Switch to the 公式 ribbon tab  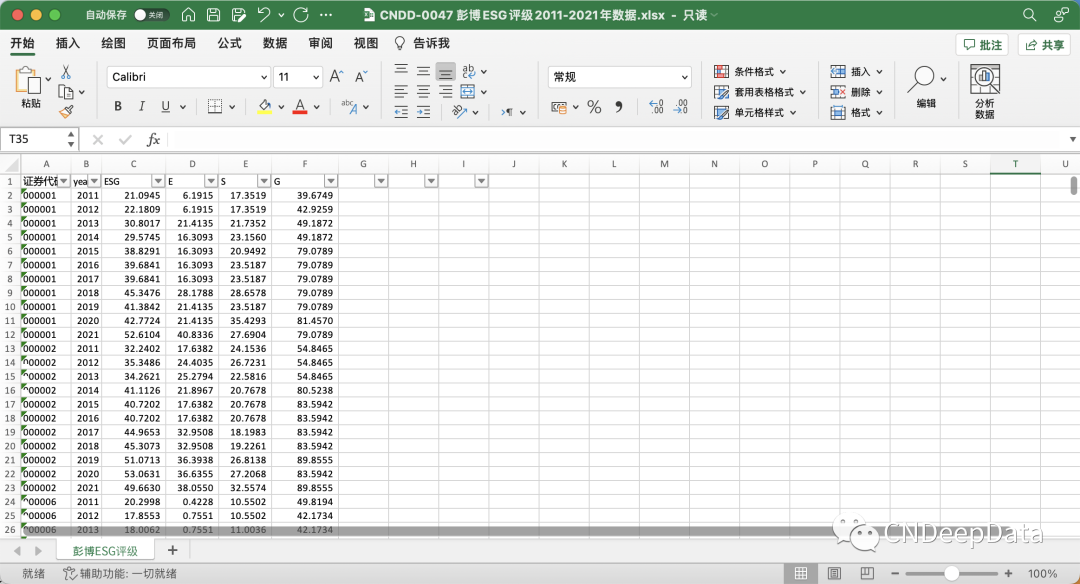pyautogui.click(x=229, y=43)
